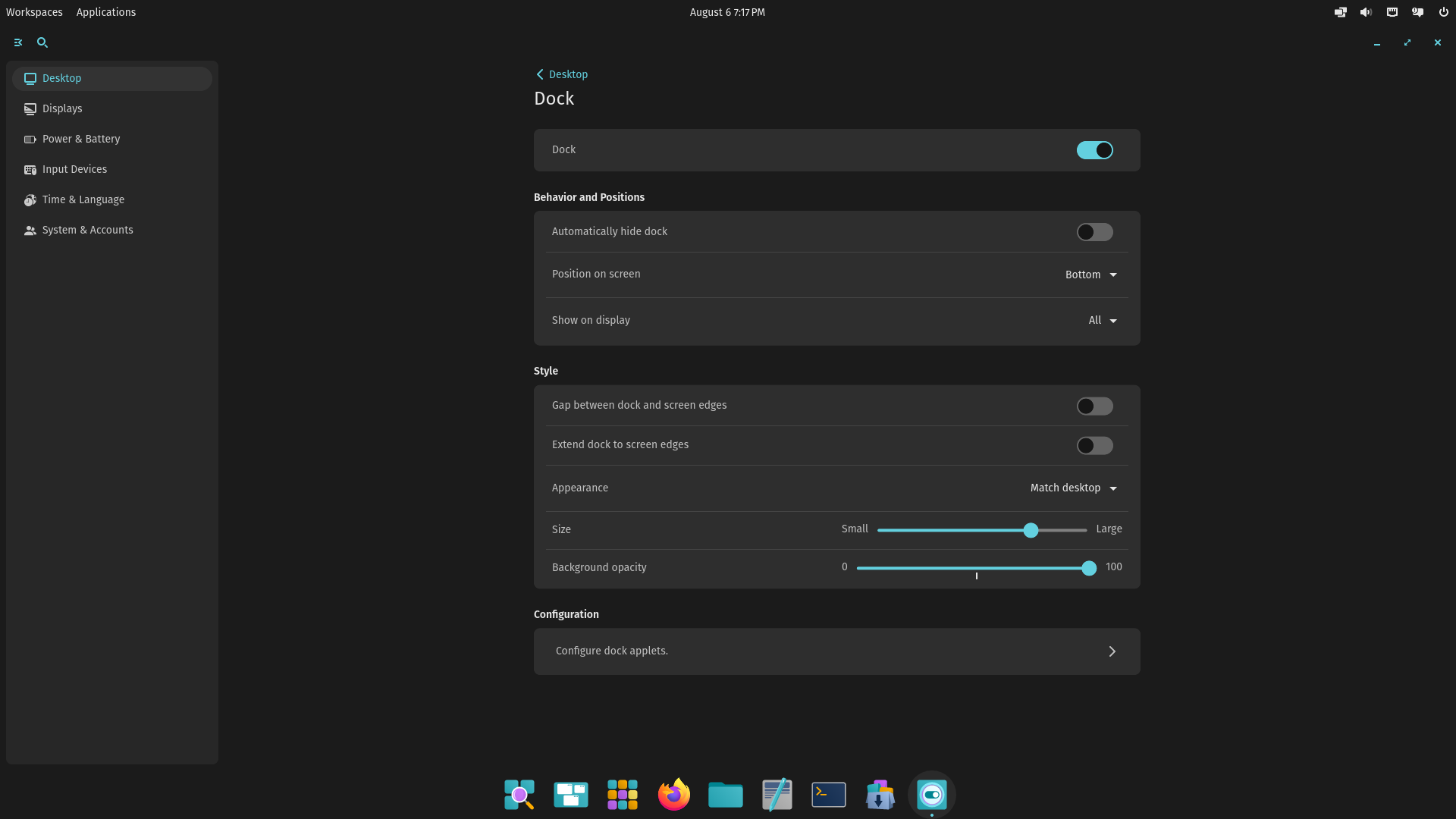Adjust the dock Size slider handle

coord(1031,531)
